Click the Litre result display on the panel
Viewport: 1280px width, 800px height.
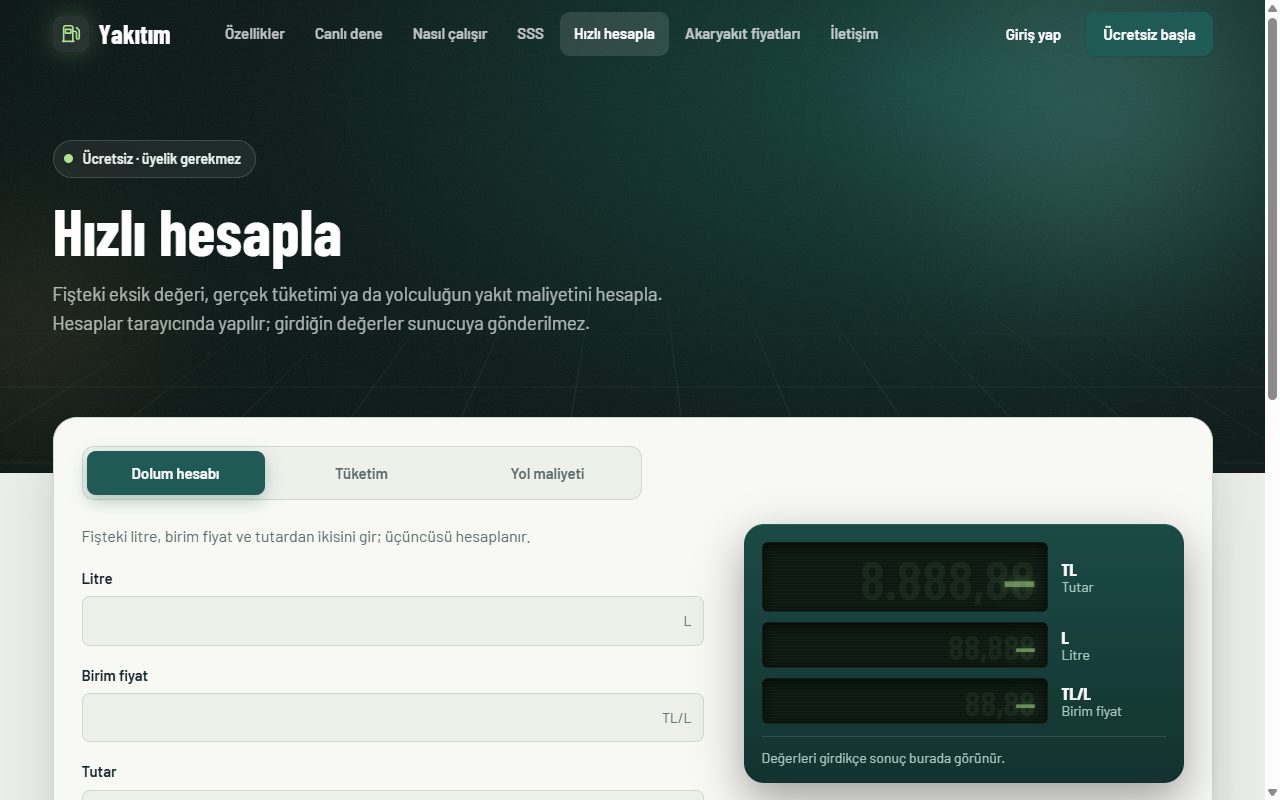[x=905, y=646]
